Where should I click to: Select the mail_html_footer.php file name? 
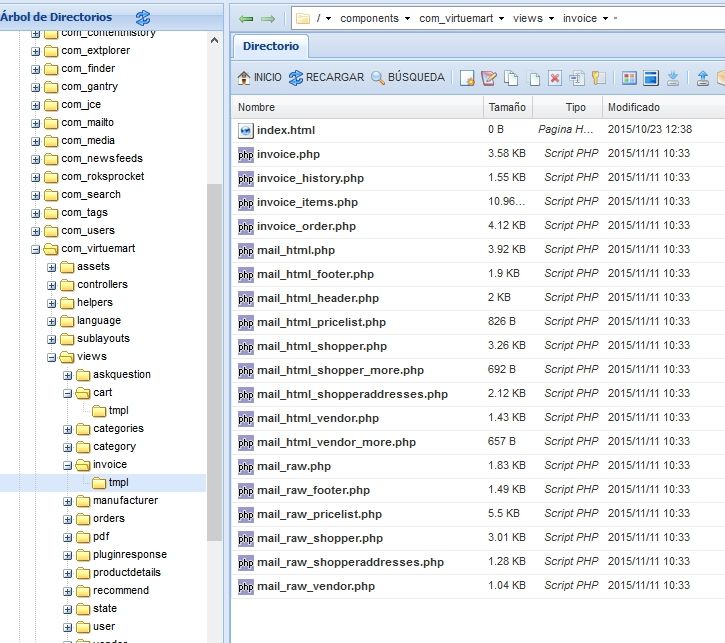pos(315,275)
